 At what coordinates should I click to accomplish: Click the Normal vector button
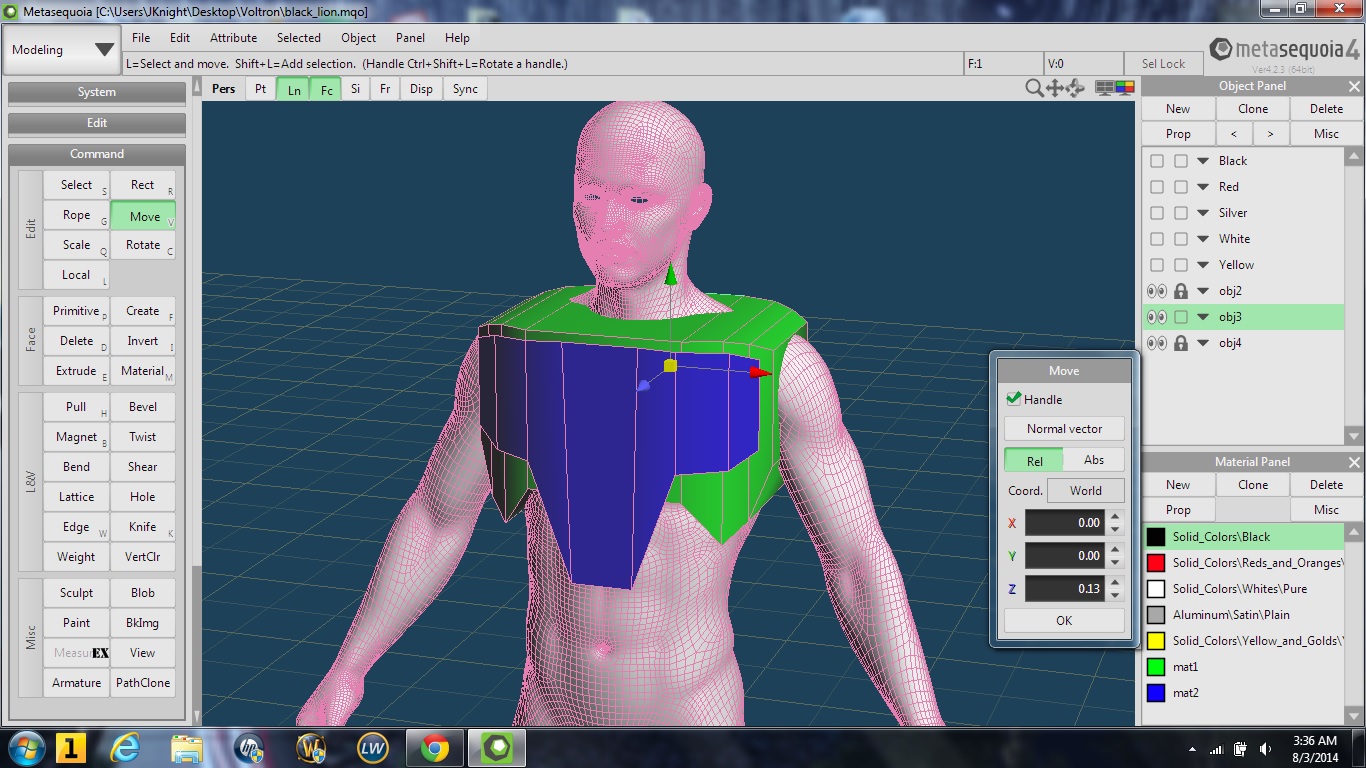click(1064, 429)
